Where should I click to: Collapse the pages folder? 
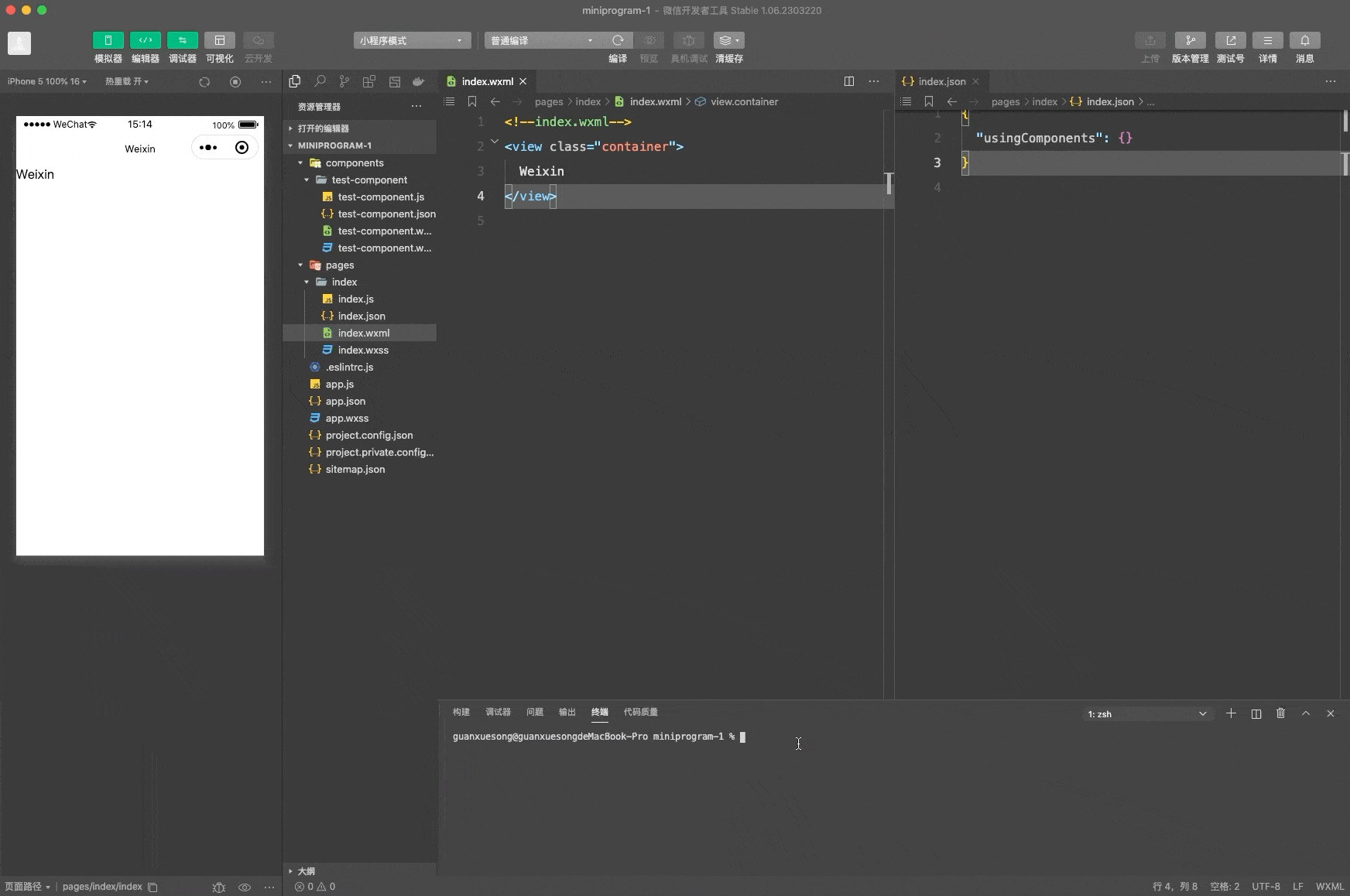360,265
